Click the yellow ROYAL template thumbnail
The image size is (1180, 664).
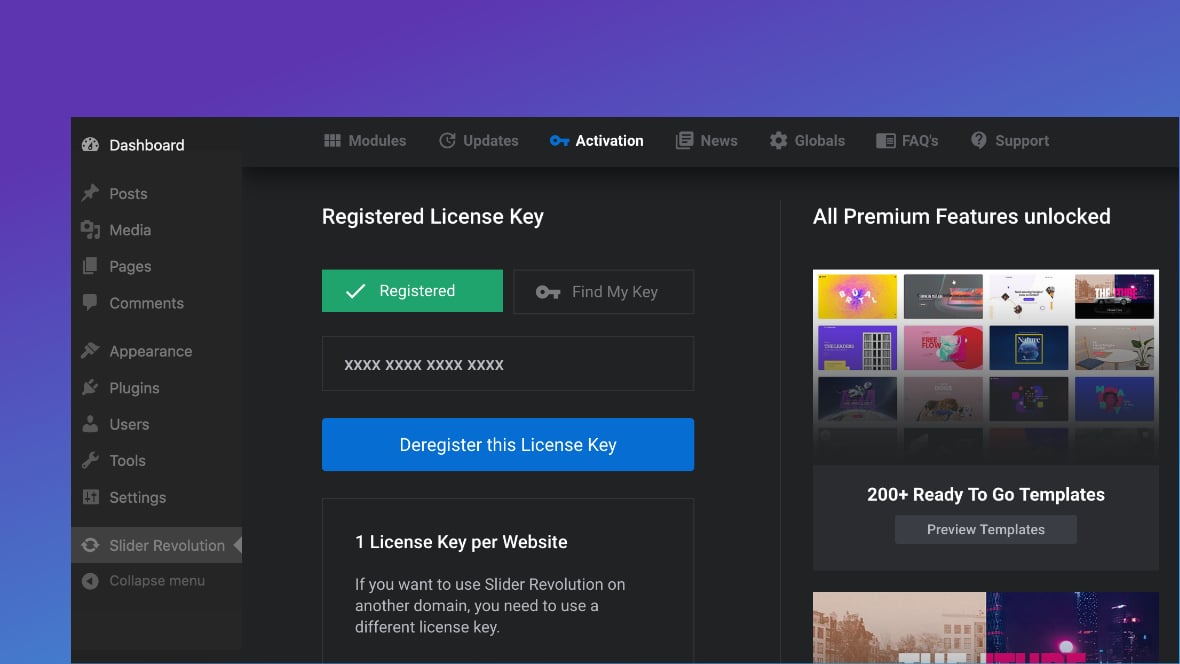click(x=857, y=296)
